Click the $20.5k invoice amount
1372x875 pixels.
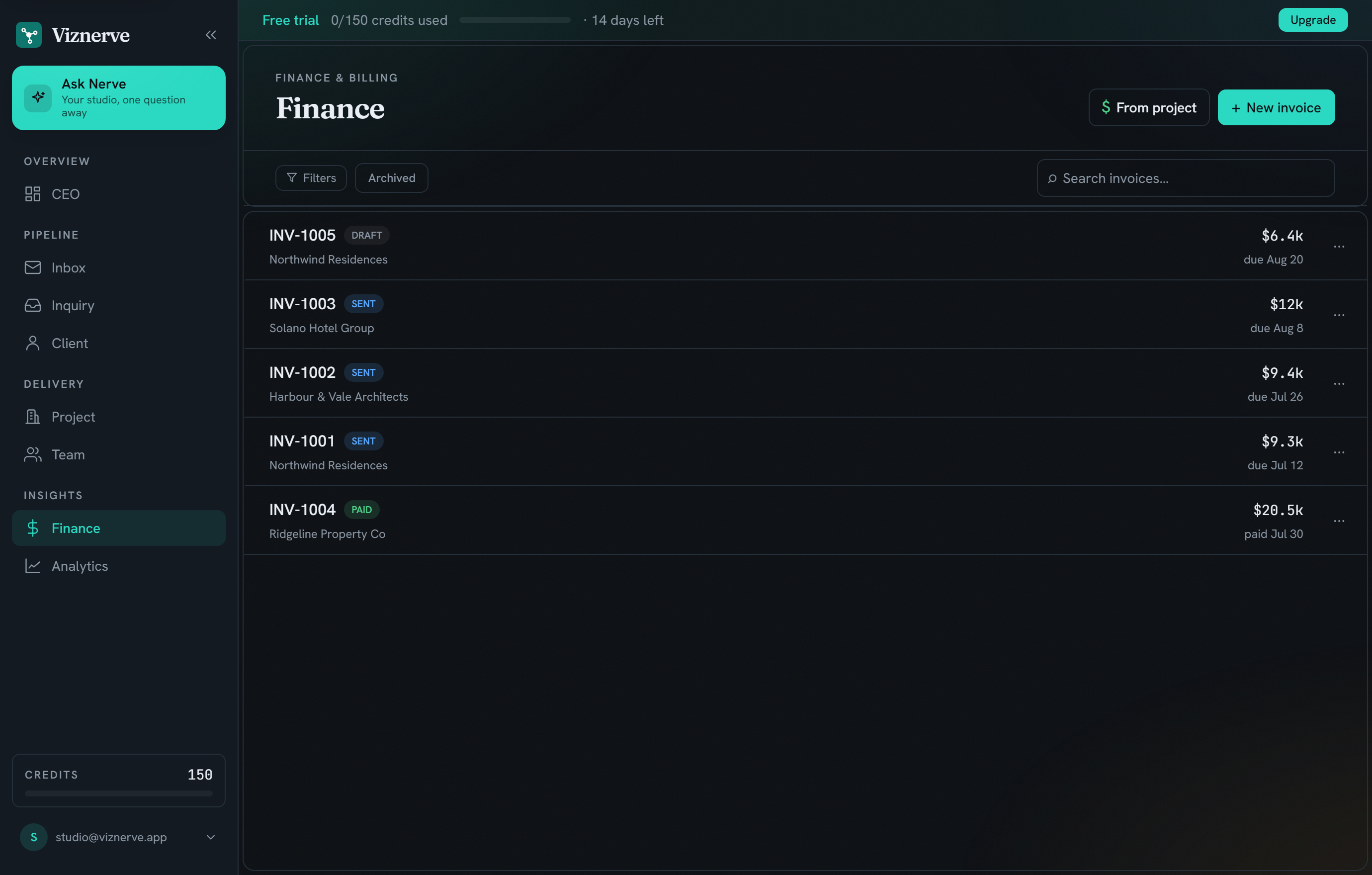[x=1278, y=510]
